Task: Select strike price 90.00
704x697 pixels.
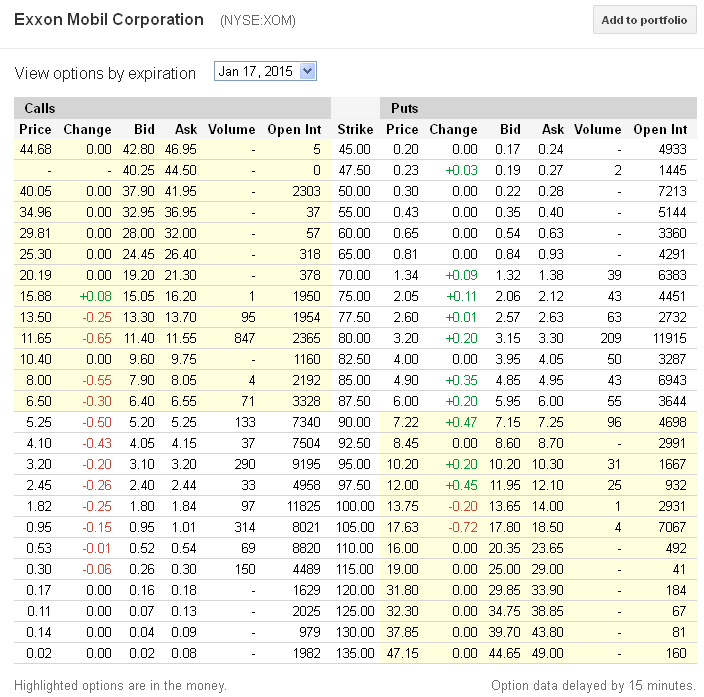Action: pos(354,422)
